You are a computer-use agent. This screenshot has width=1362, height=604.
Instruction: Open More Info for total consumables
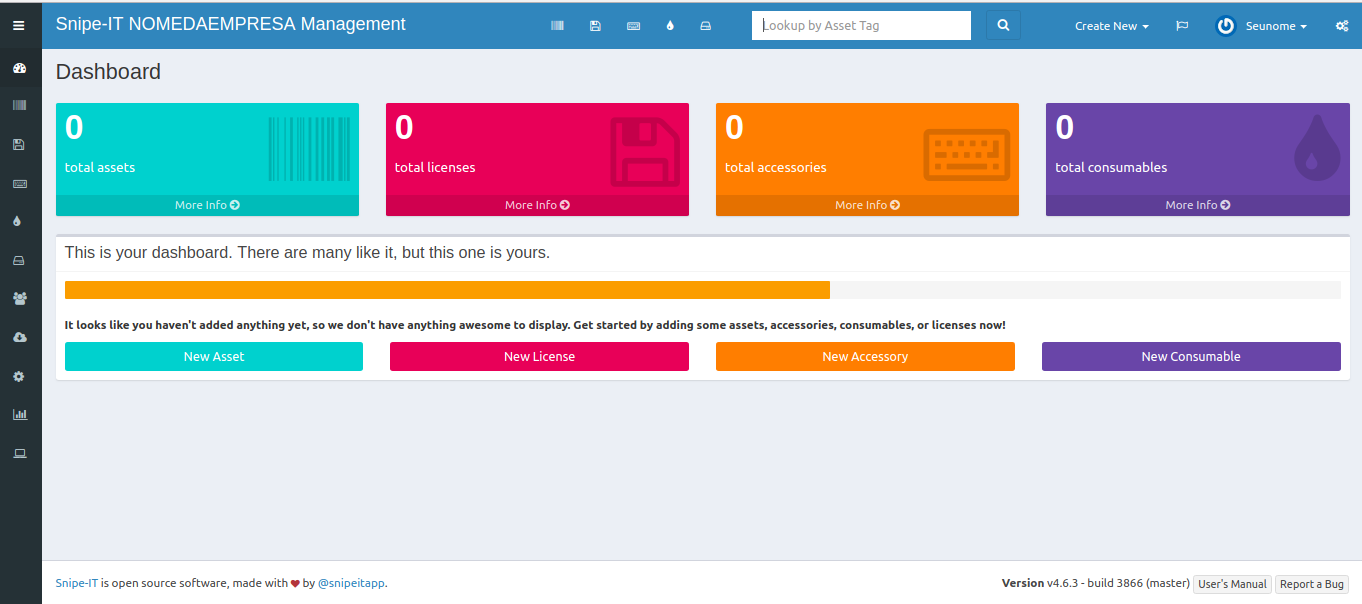1197,205
